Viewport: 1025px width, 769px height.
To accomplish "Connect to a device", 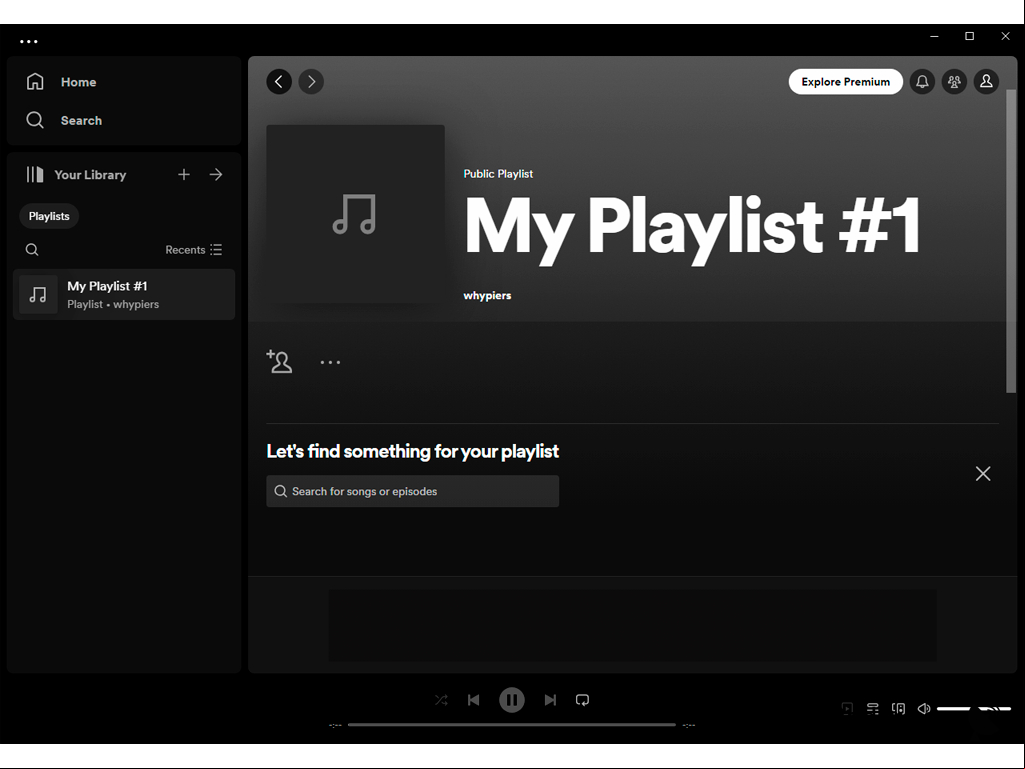I will pos(899,708).
